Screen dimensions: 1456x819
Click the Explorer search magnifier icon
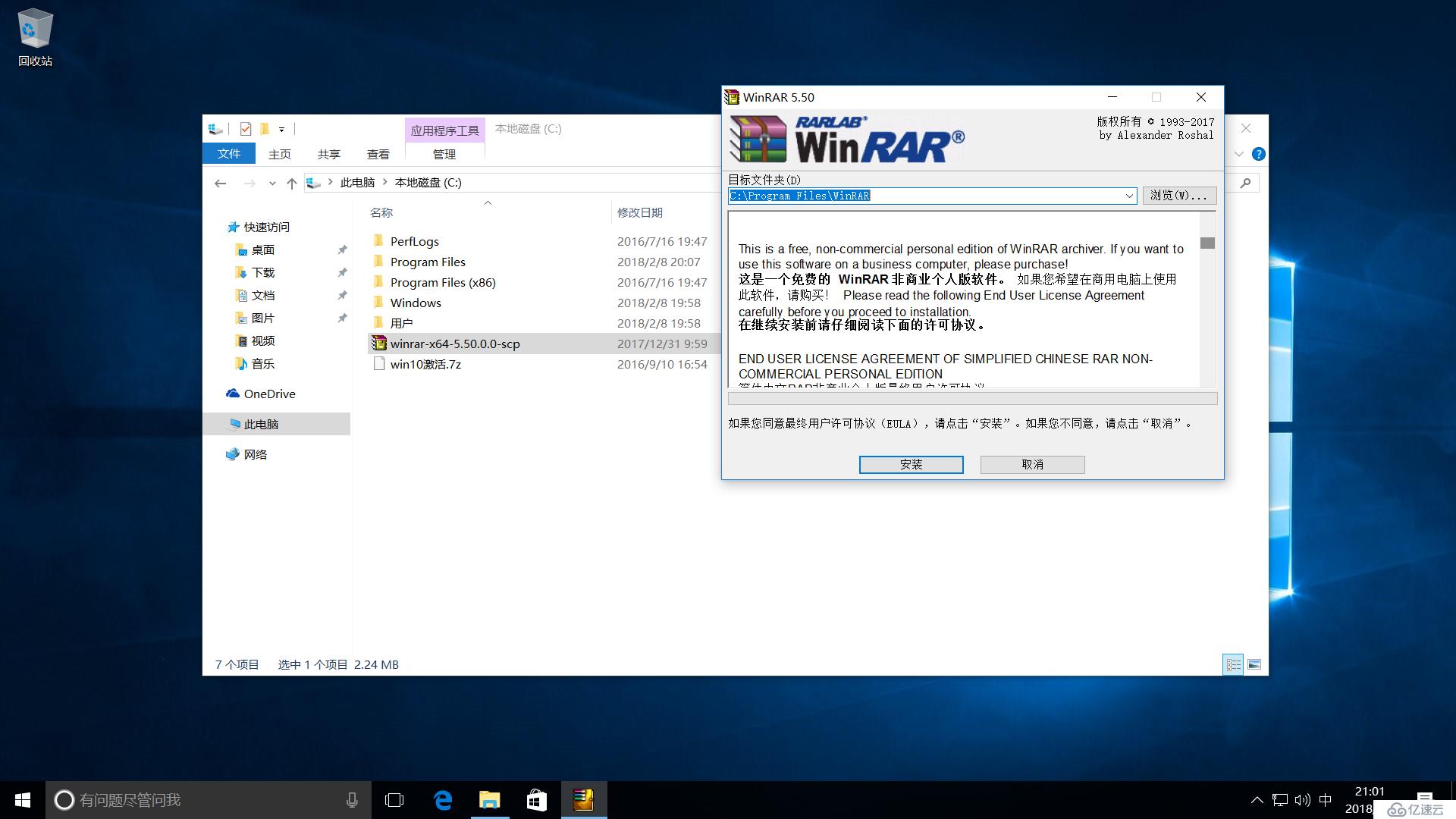coord(1245,183)
